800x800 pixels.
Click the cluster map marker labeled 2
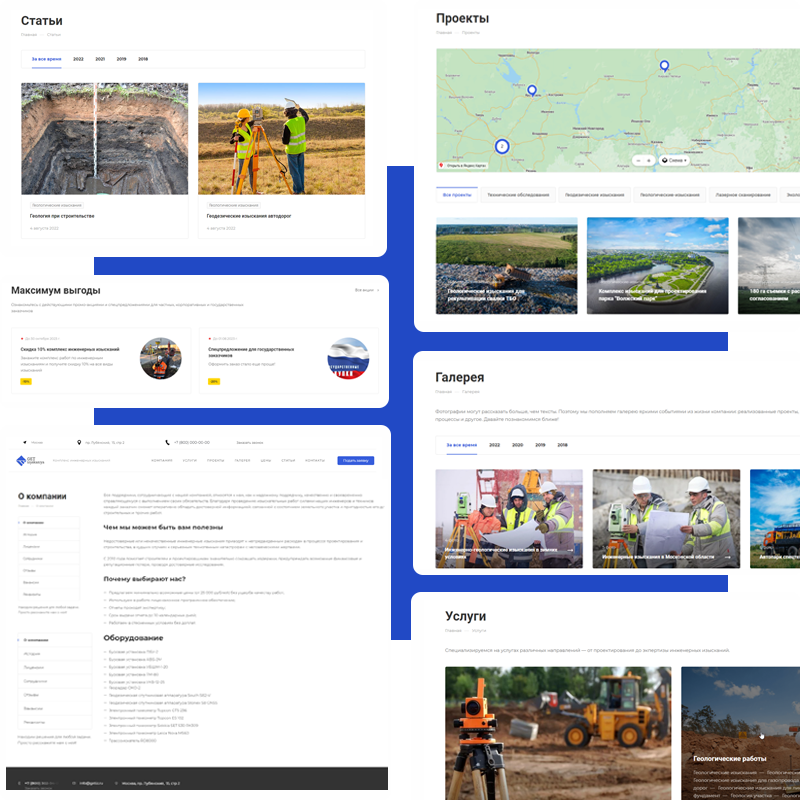click(x=502, y=146)
